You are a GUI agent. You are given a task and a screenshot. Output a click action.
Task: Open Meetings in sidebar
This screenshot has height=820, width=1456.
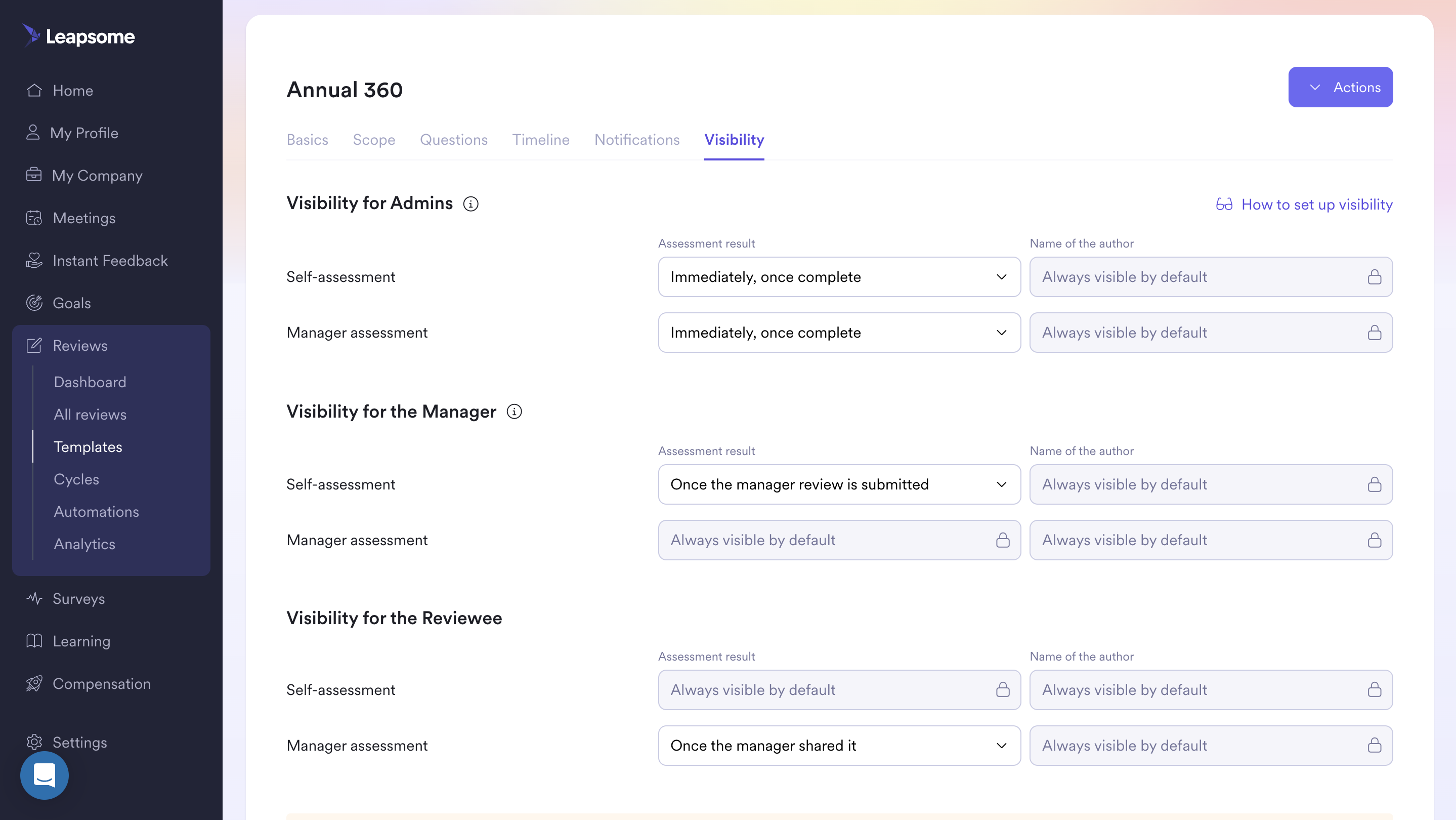(83, 218)
